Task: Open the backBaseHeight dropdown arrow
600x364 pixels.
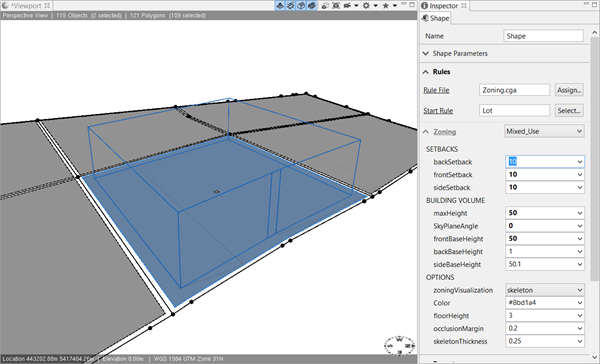Action: tap(579, 251)
